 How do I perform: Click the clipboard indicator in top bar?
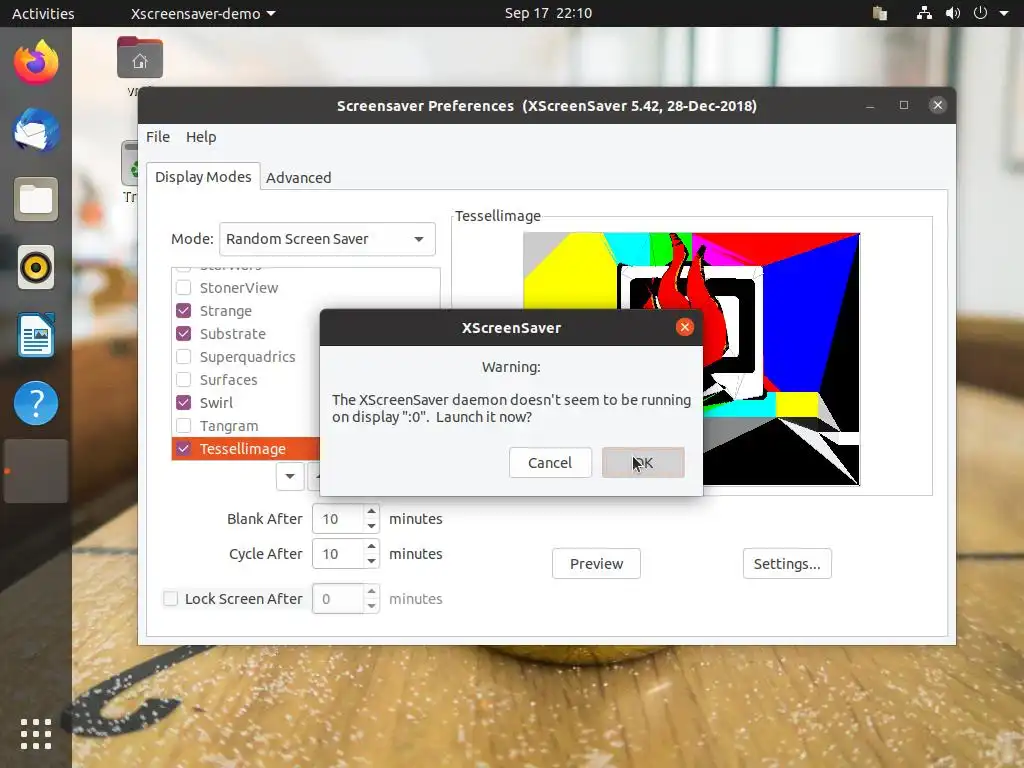pyautogui.click(x=880, y=13)
